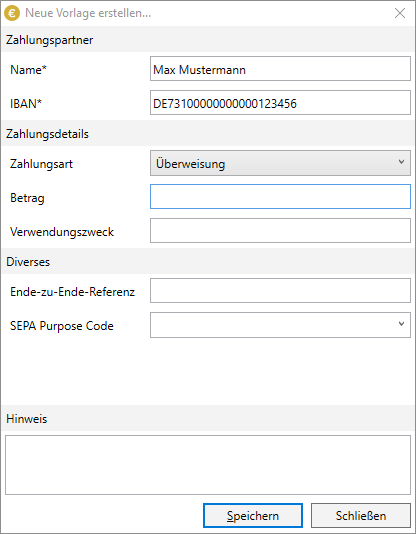This screenshot has height=534, width=416.
Task: Click the Name* label
Action: [x=28, y=69]
